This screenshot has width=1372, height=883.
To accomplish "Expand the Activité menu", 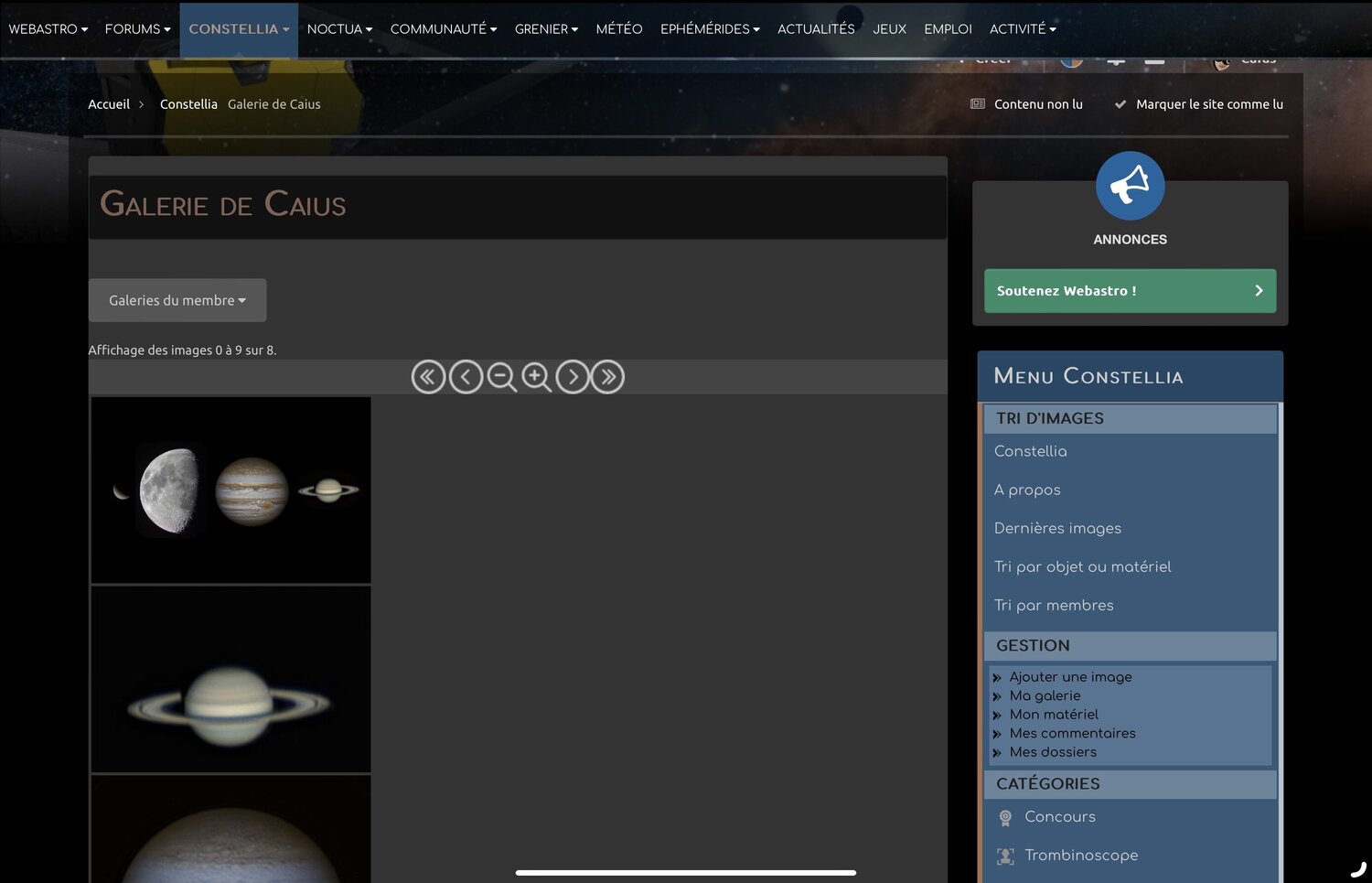I will coord(1023,29).
